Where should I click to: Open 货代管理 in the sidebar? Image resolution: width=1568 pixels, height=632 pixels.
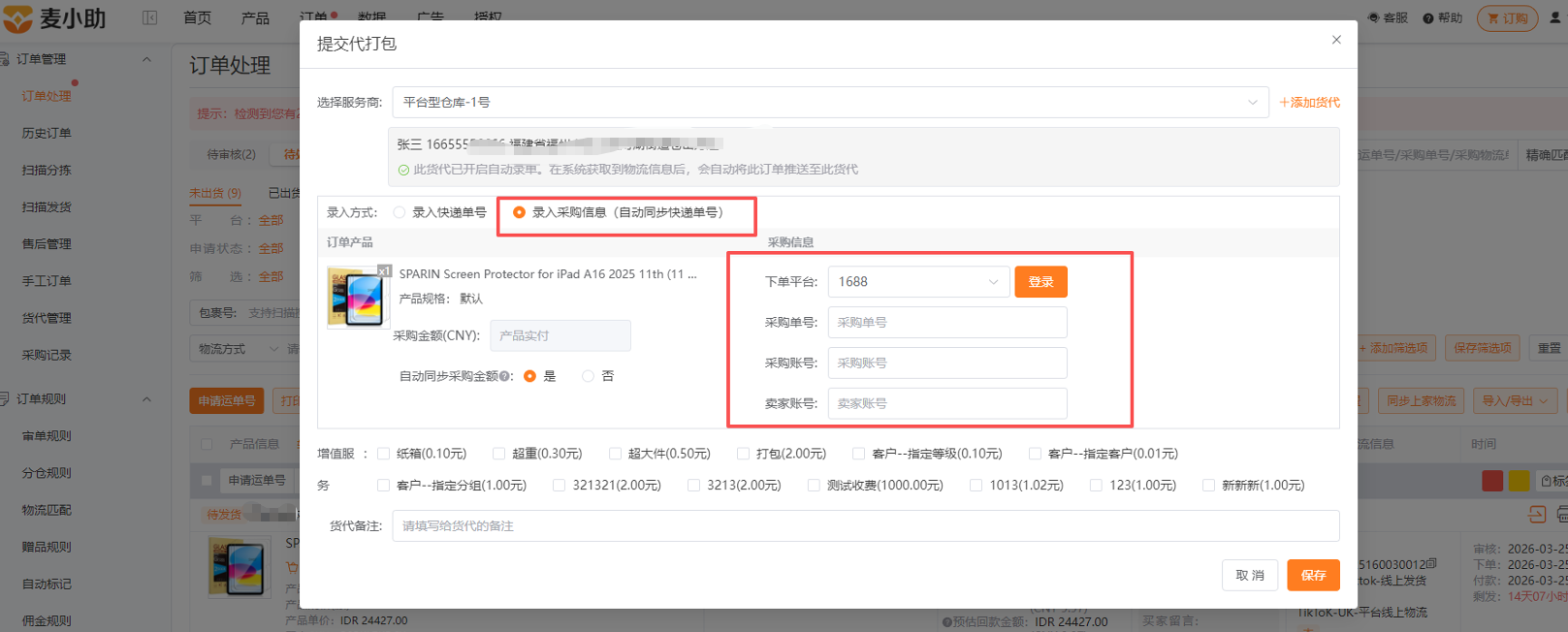click(x=47, y=318)
